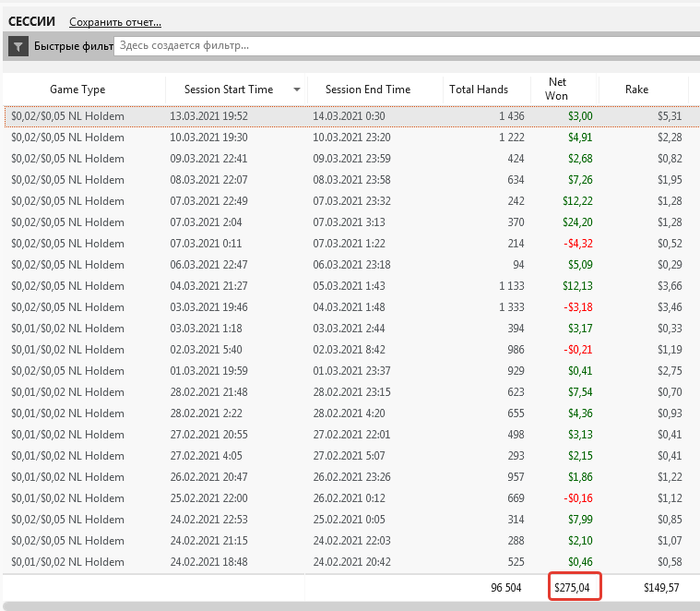Click end time 14.03.2021 0:30

(349, 116)
